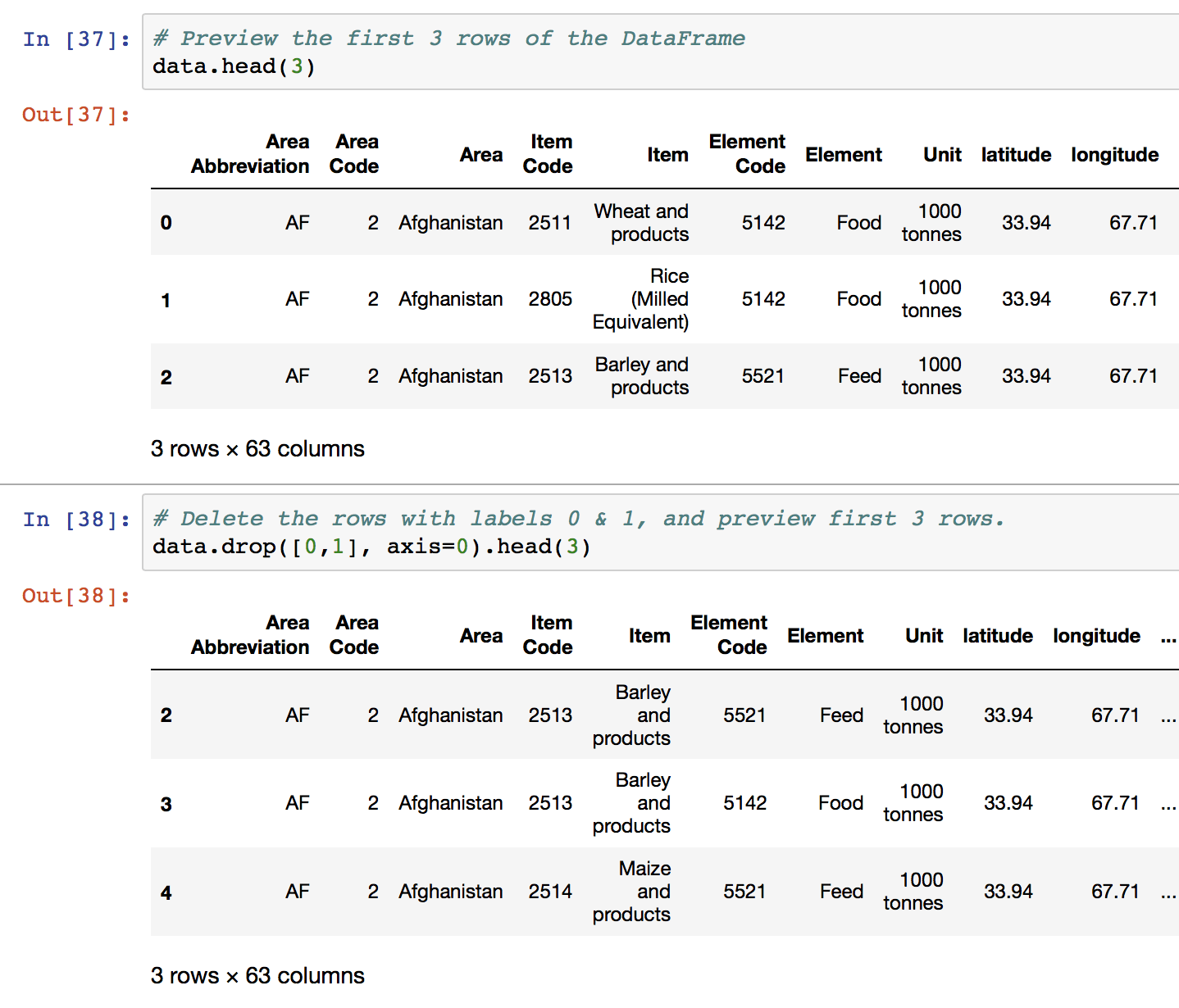The height and width of the screenshot is (1008, 1179).
Task: Click the Element Code header in second table
Action: (728, 635)
